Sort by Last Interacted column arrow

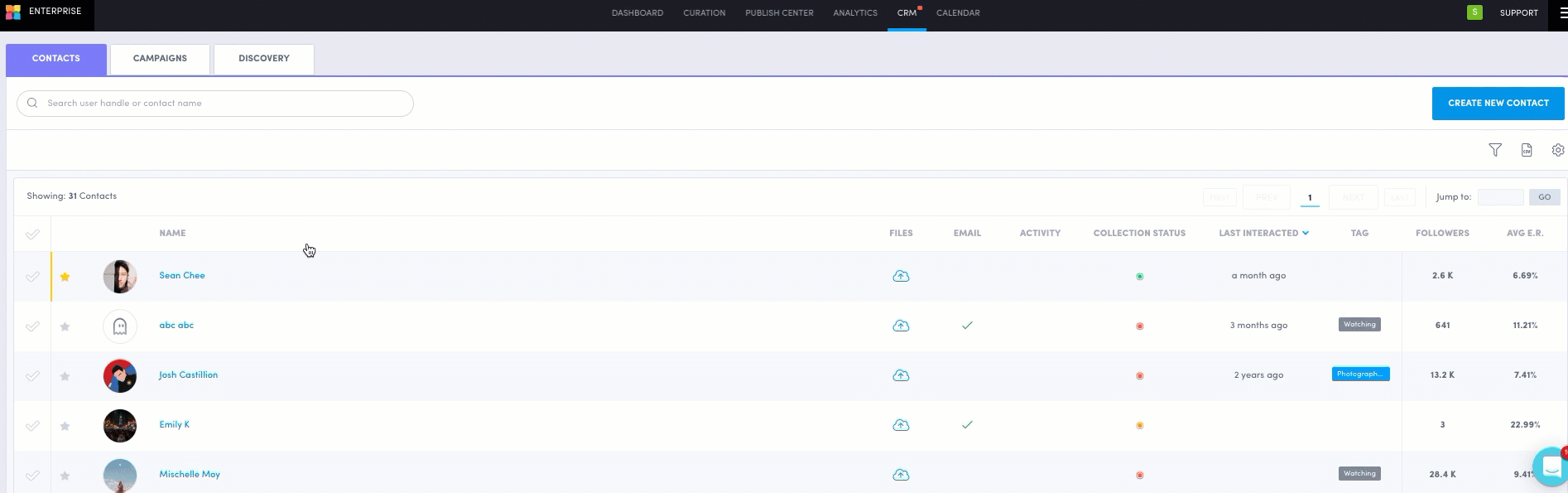(1306, 234)
